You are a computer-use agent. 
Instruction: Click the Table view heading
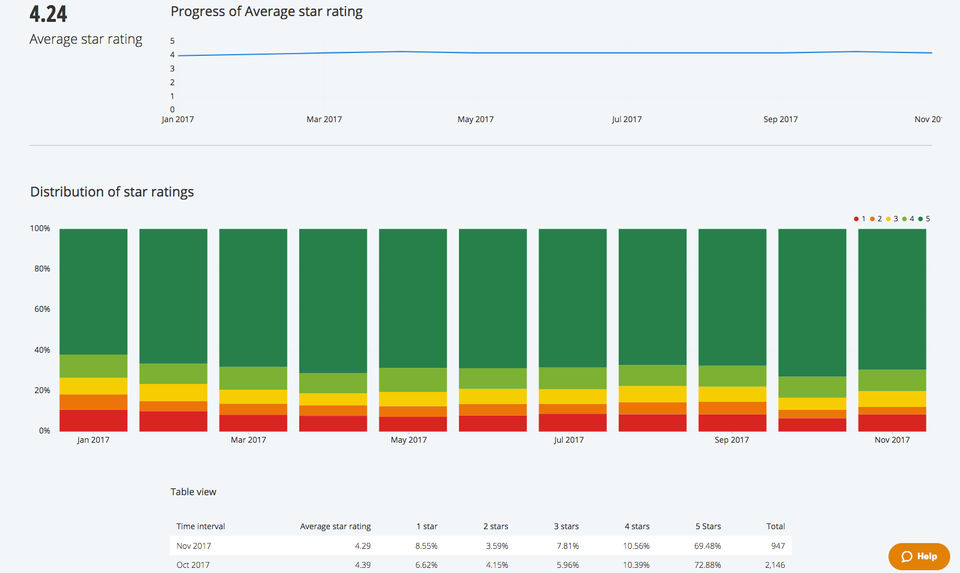pyautogui.click(x=196, y=492)
